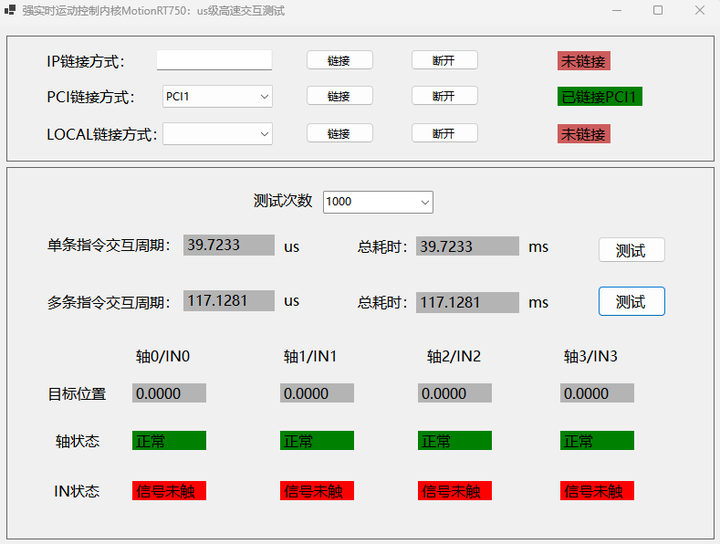720x544 pixels.
Task: Select the 单条指令交互周期 value 39.7233 us field
Action: coord(229,245)
